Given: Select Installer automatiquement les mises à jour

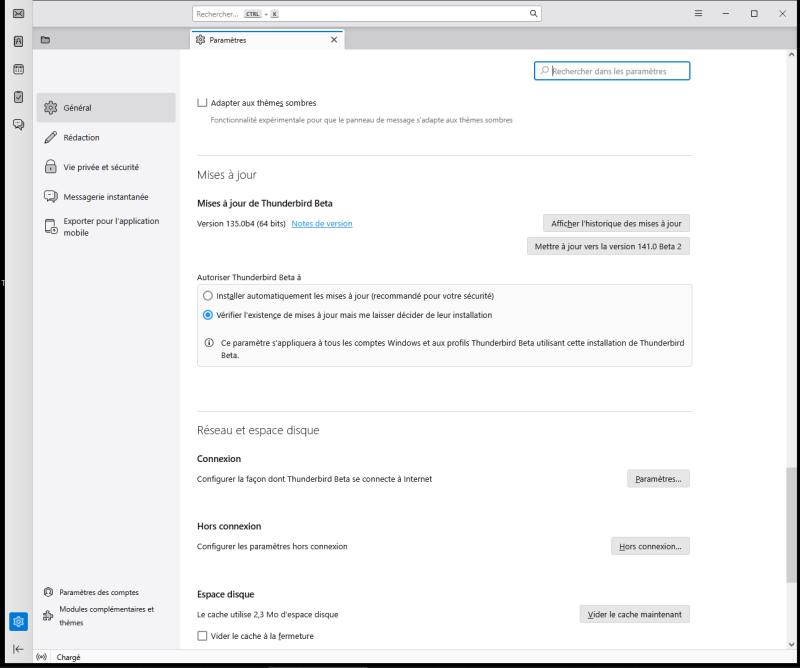Looking at the screenshot, I should click(208, 296).
